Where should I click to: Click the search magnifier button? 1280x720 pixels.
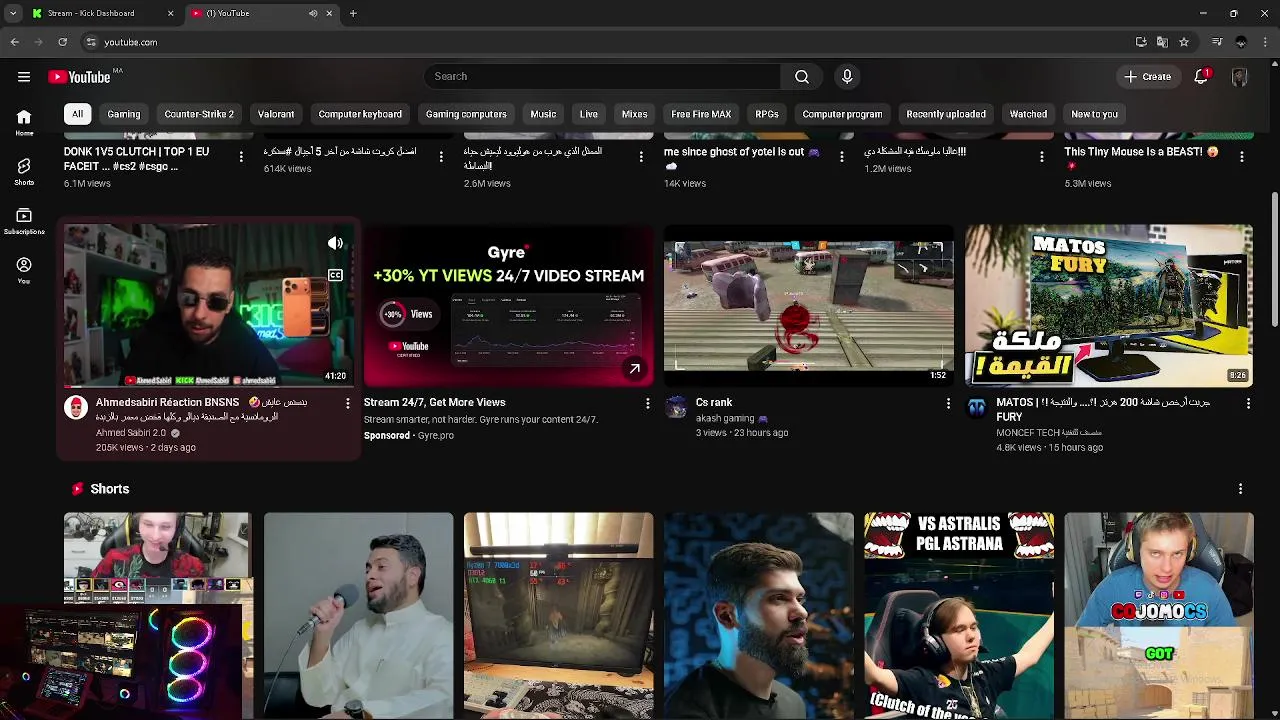(x=802, y=76)
